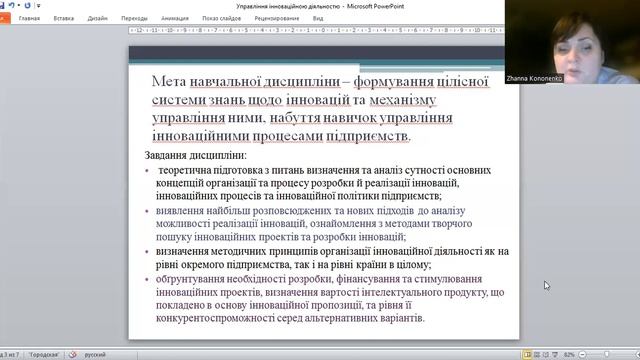Image resolution: width=640 pixels, height=360 pixels.
Task: Click the Save icon in quick access toolbar
Action: [2, 5]
